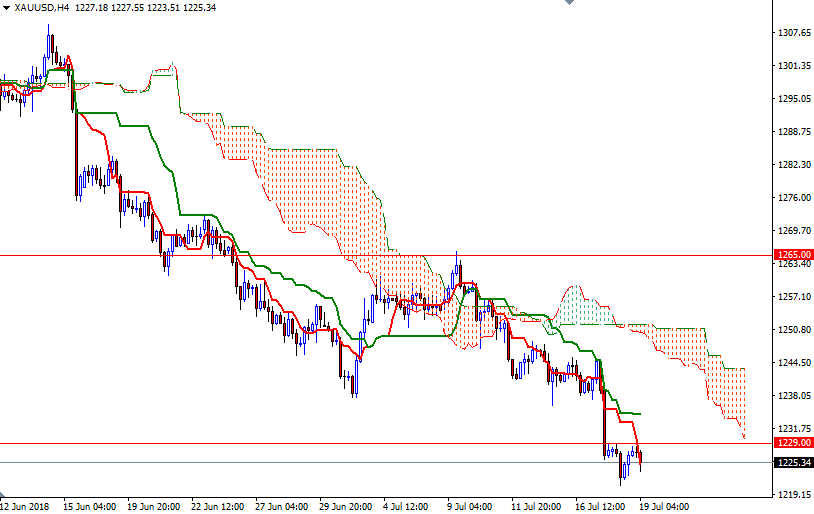This screenshot has width=814, height=514.
Task: Select the horizontal line at 1265.00
Action: (300, 255)
